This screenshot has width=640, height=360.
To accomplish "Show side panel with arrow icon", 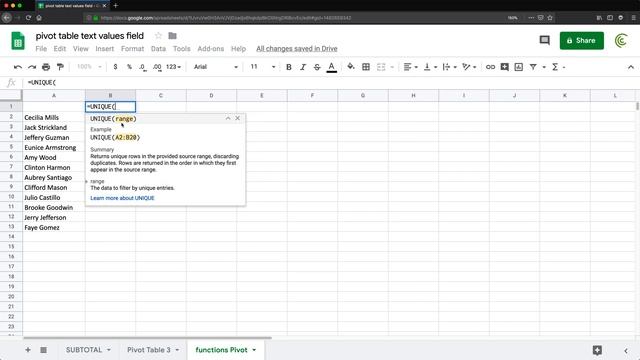I will pos(626,350).
